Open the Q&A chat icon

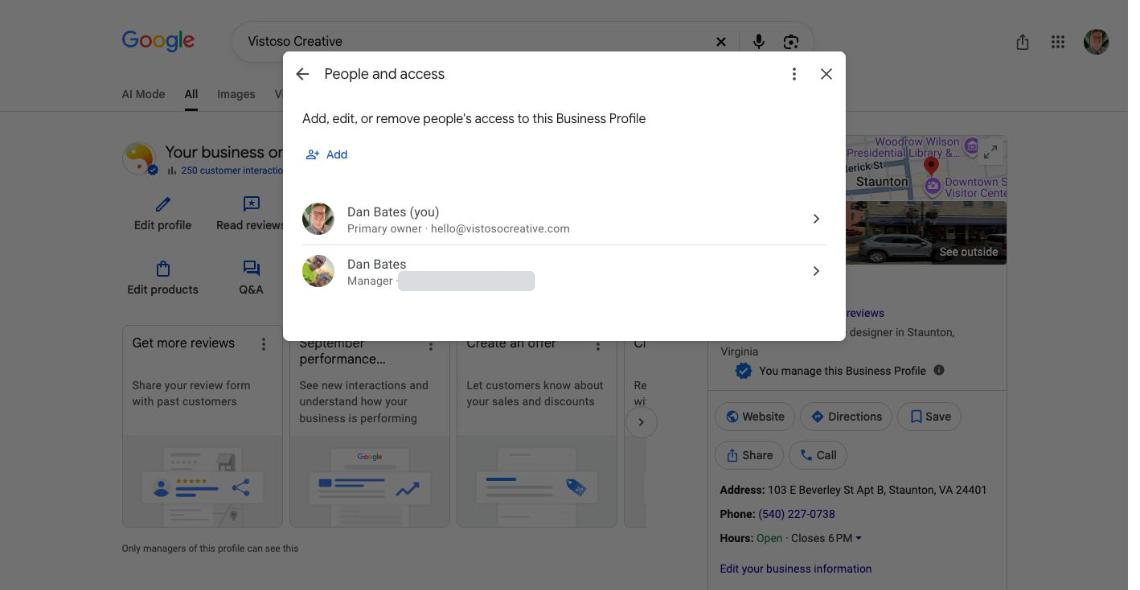[252, 269]
